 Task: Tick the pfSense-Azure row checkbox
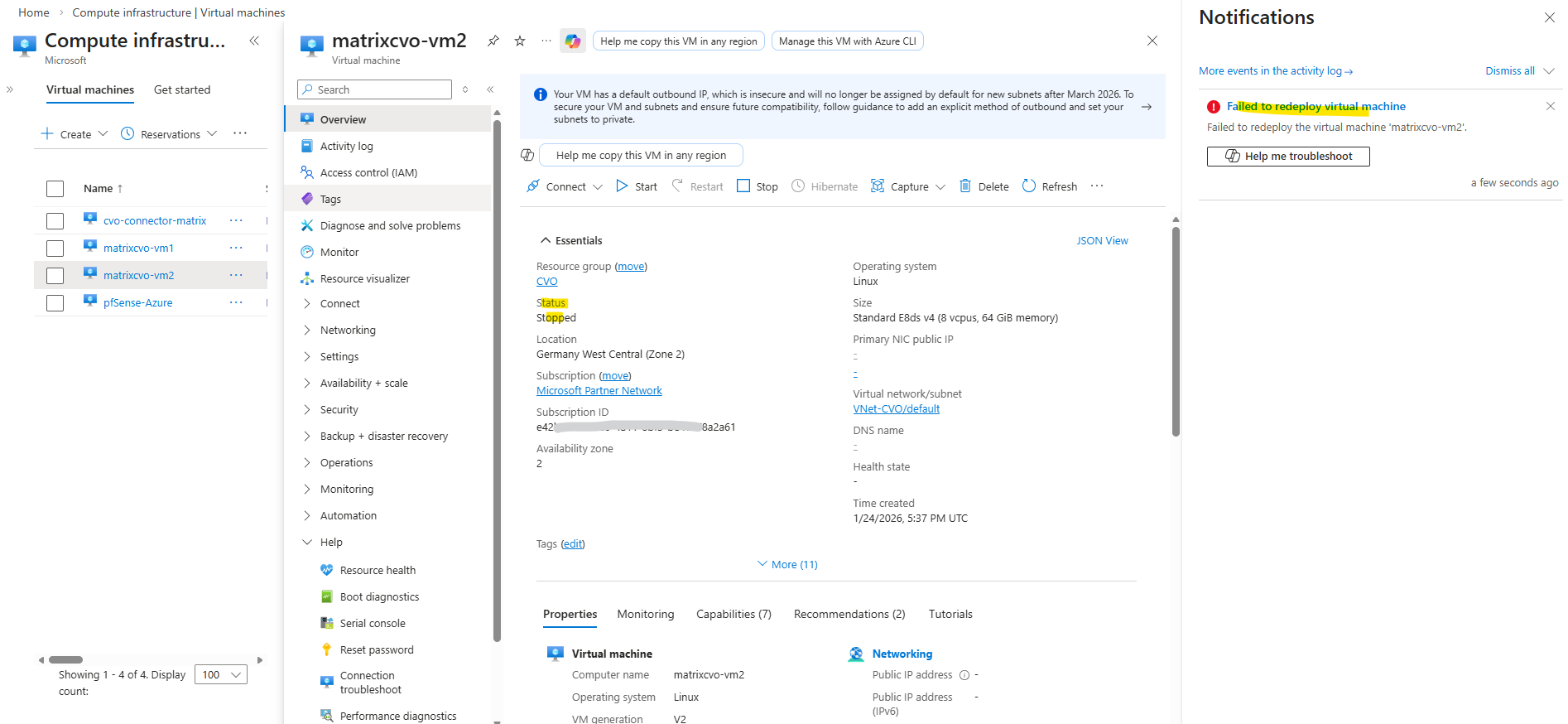coord(55,303)
